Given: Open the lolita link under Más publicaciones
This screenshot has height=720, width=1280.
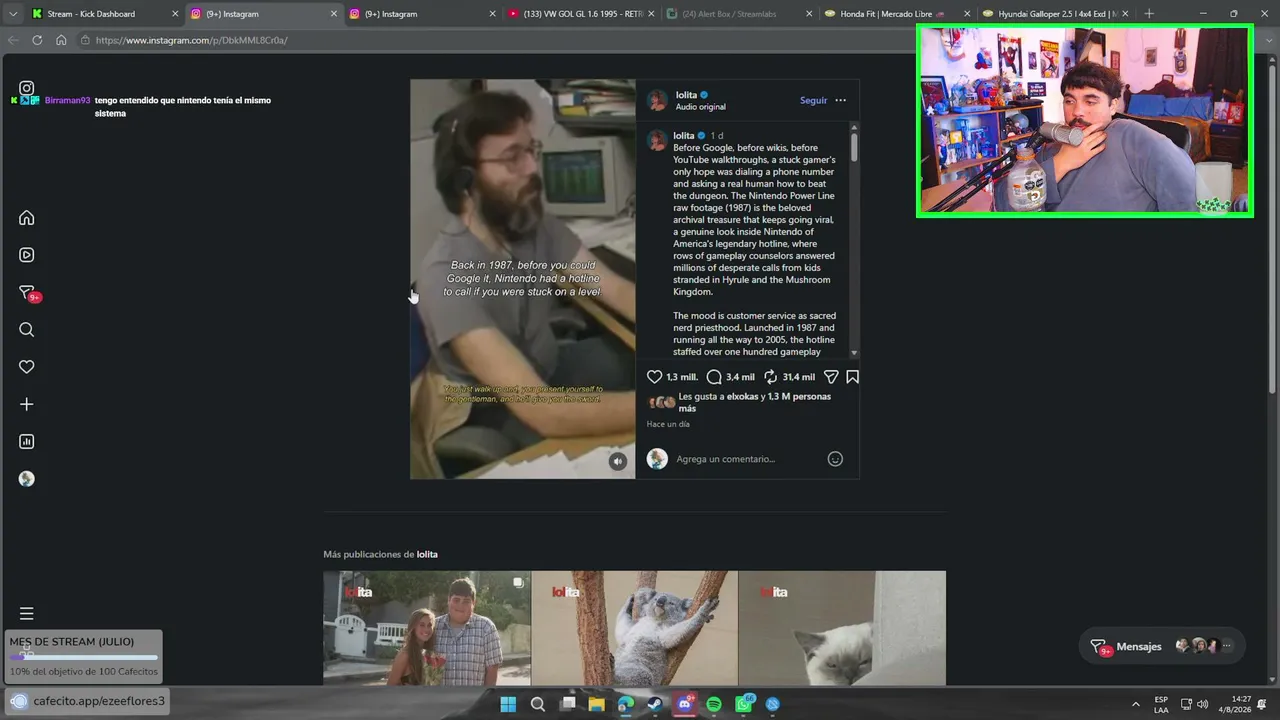Looking at the screenshot, I should coord(427,554).
